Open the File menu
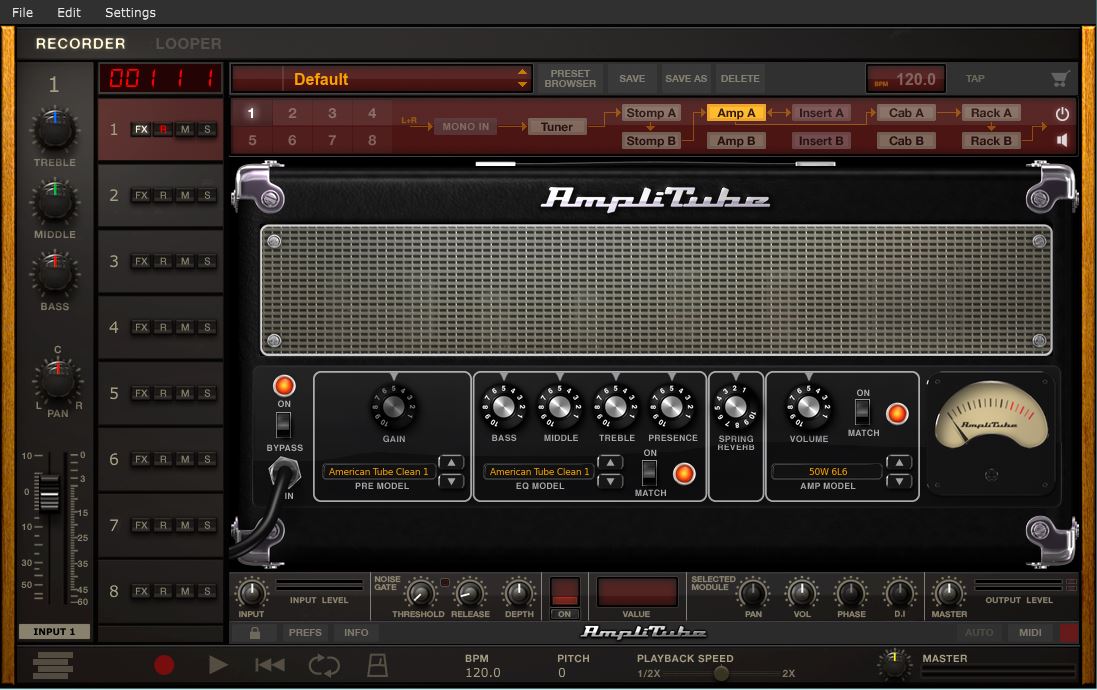Viewport: 1097px width, 690px height. 22,13
